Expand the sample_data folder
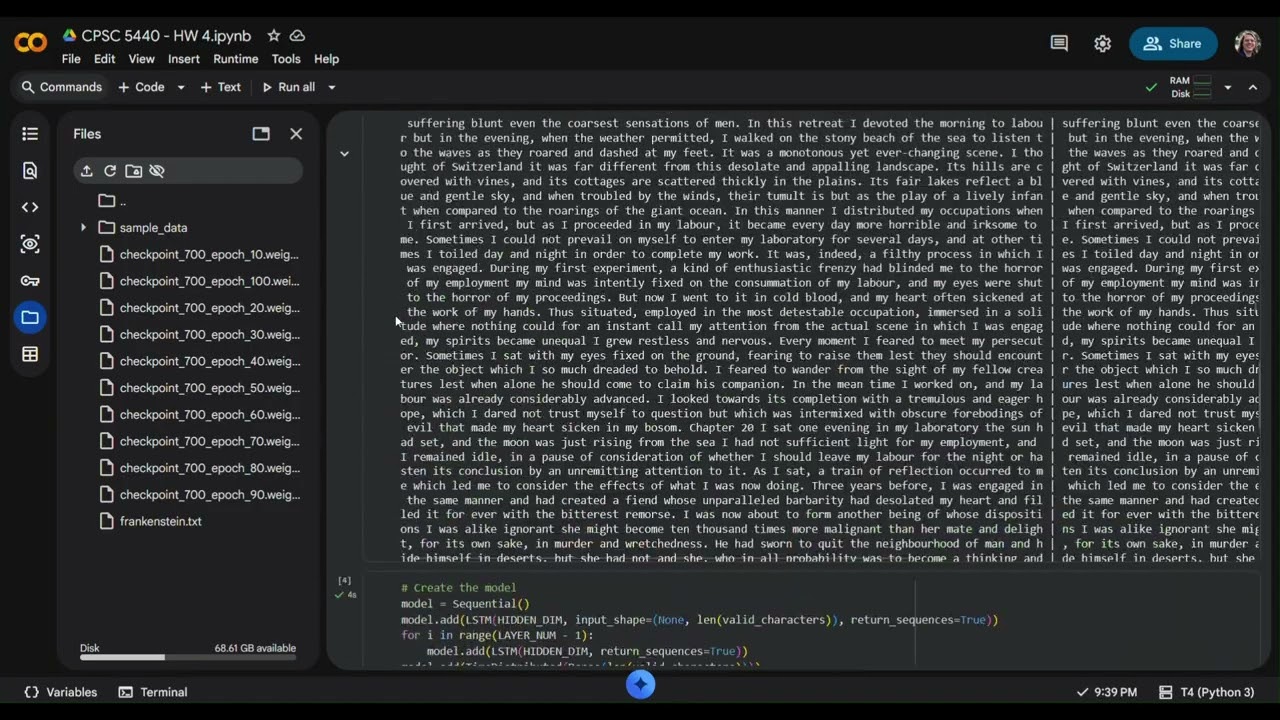The width and height of the screenshot is (1280, 720). pyautogui.click(x=83, y=228)
